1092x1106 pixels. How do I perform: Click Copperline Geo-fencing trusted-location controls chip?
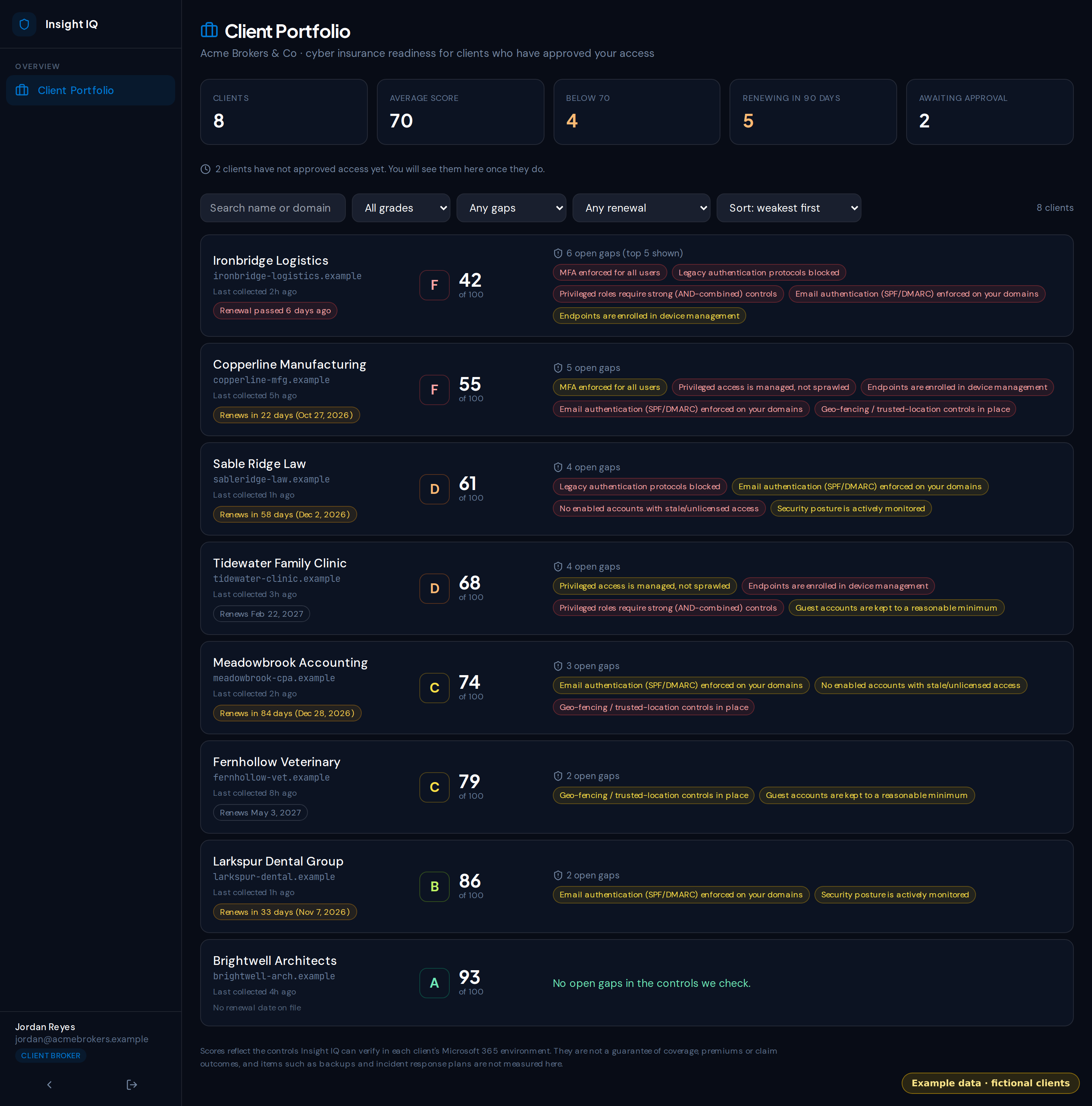(915, 409)
